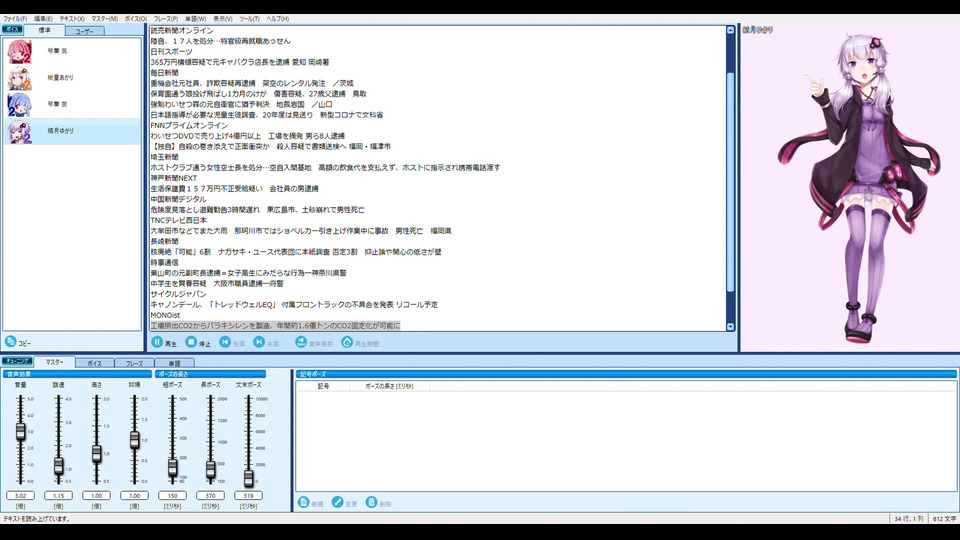Viewport: 960px width, 540px height.
Task: Click the 抑揚 value field showing 1.00
Action: click(135, 495)
